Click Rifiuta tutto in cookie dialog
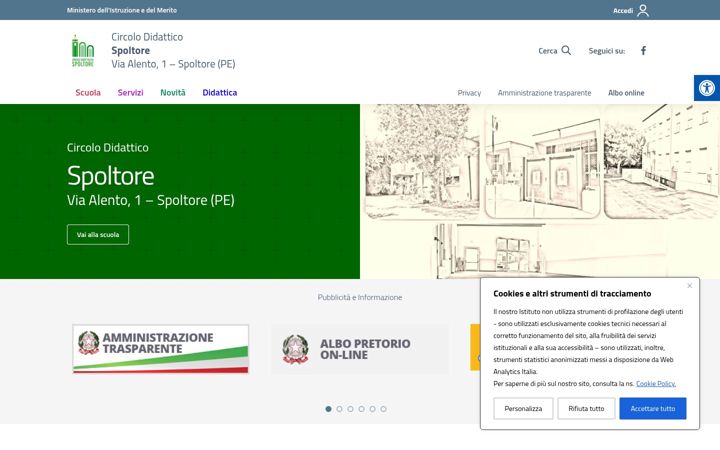This screenshot has width=720, height=450. pos(586,409)
